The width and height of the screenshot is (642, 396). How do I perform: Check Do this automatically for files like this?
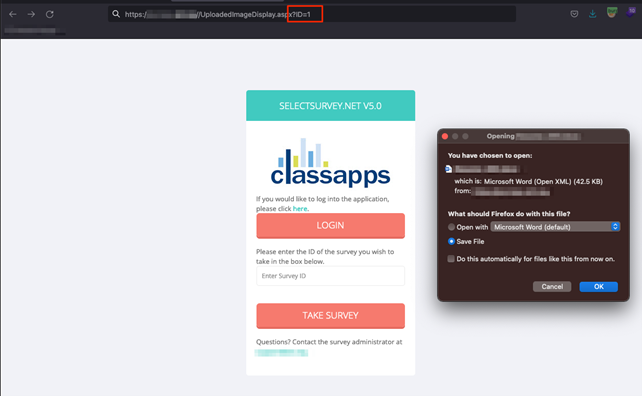point(451,259)
